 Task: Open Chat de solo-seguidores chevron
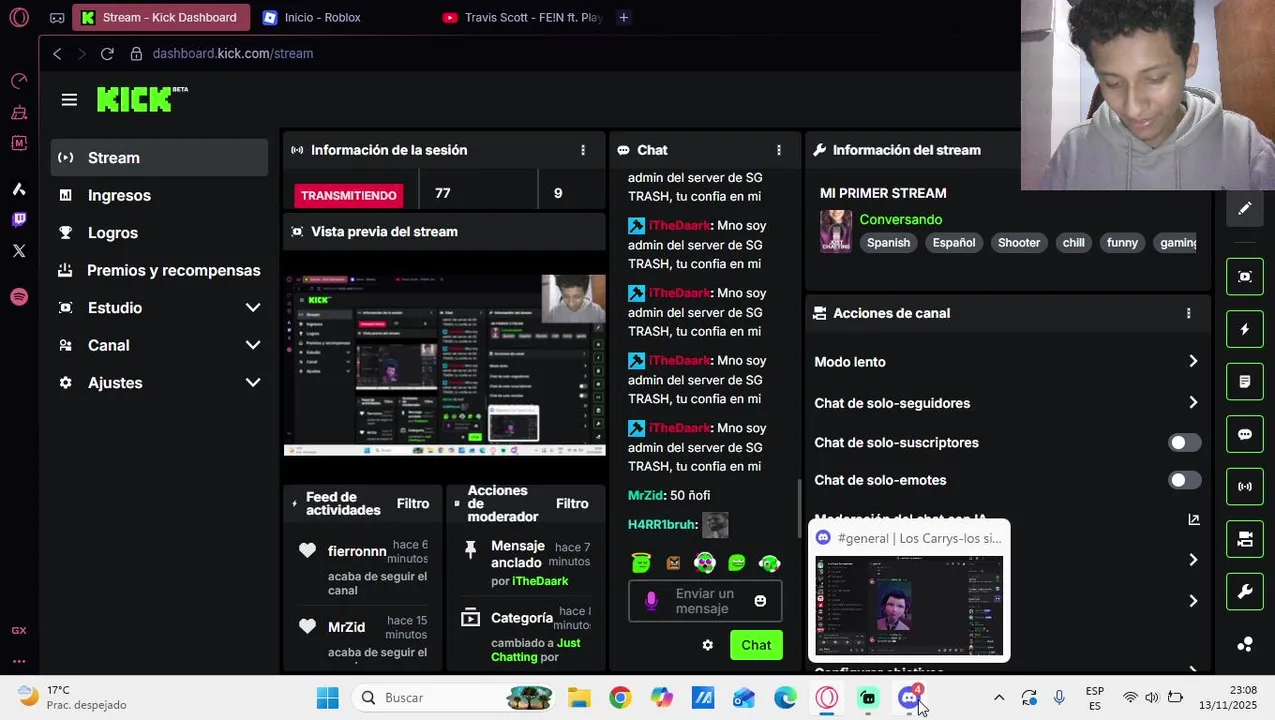coord(1193,403)
